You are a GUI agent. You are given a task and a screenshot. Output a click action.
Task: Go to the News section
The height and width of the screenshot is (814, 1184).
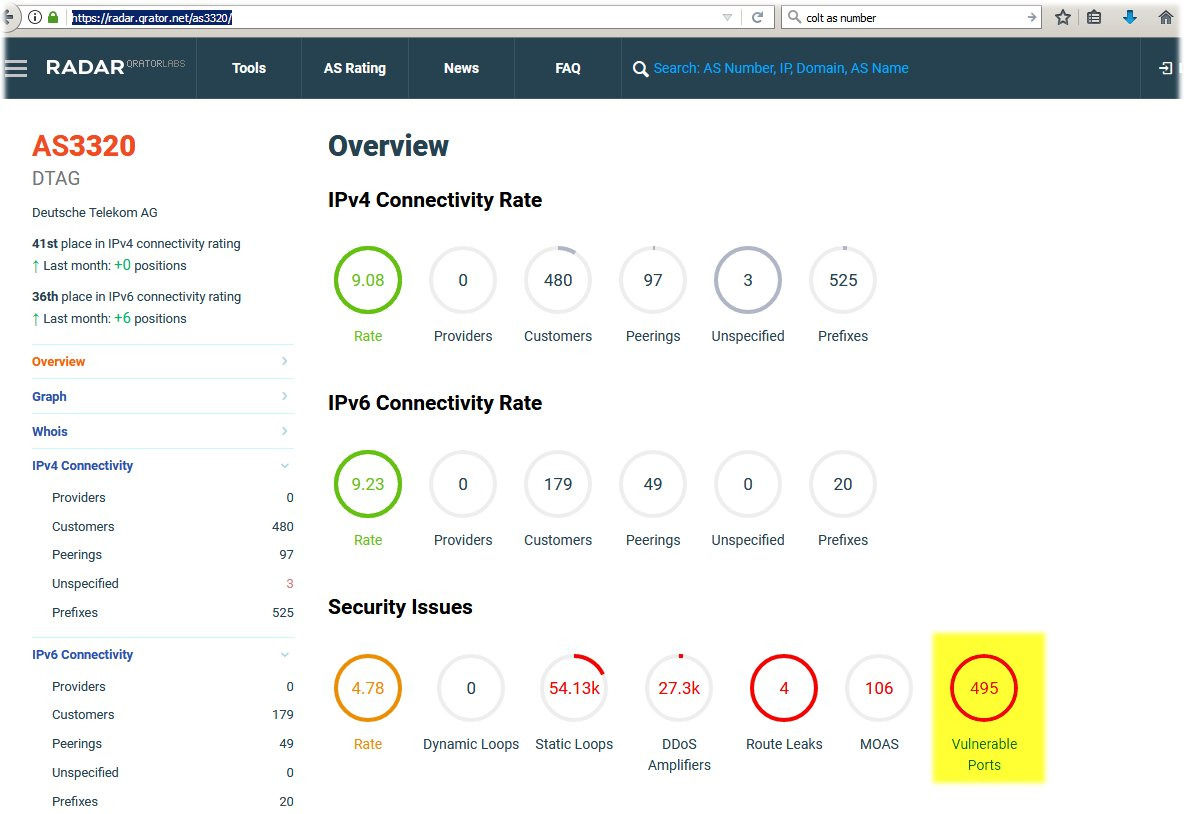click(461, 68)
